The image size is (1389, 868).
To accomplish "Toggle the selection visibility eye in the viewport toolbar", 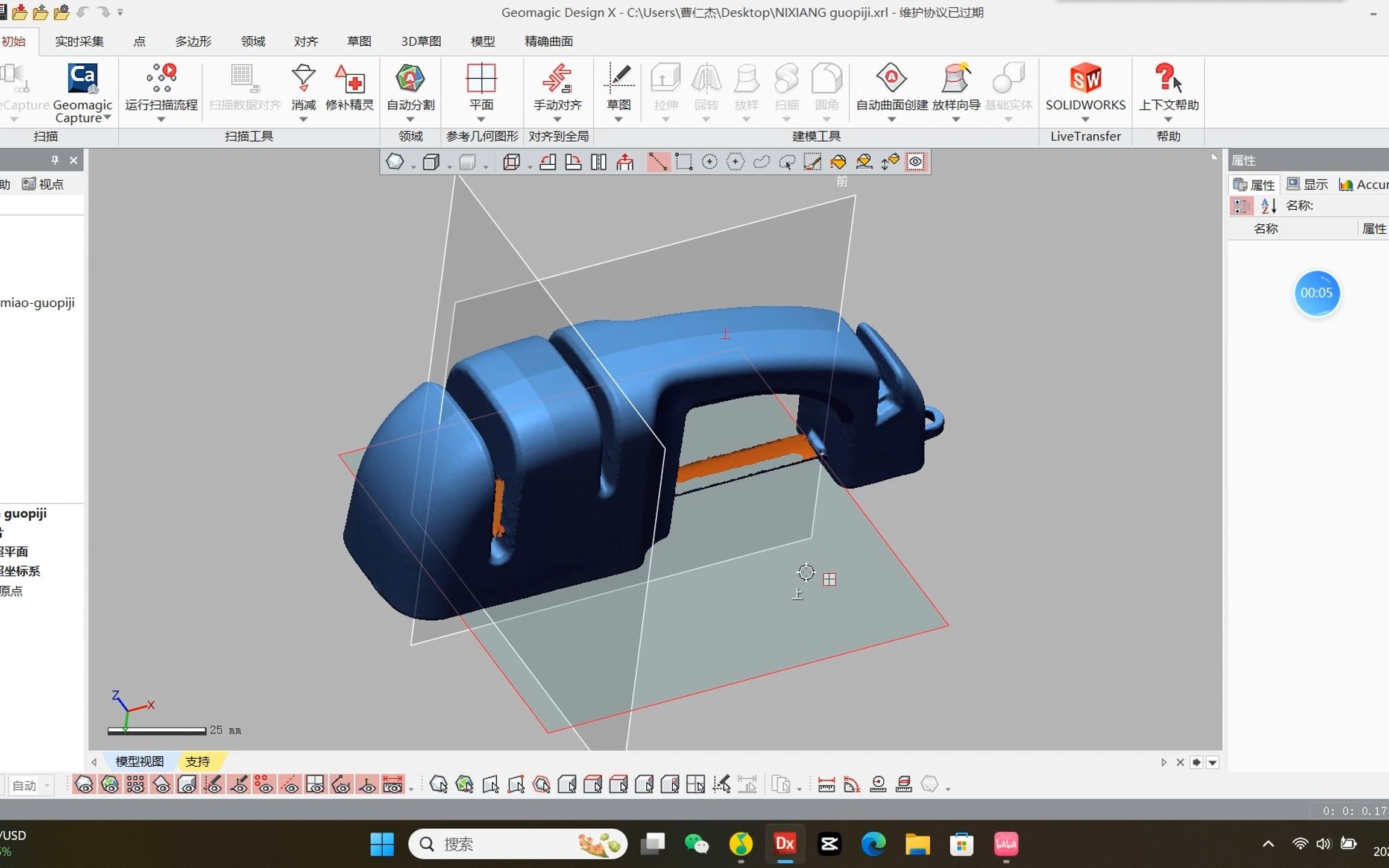I will pyautogui.click(x=916, y=162).
